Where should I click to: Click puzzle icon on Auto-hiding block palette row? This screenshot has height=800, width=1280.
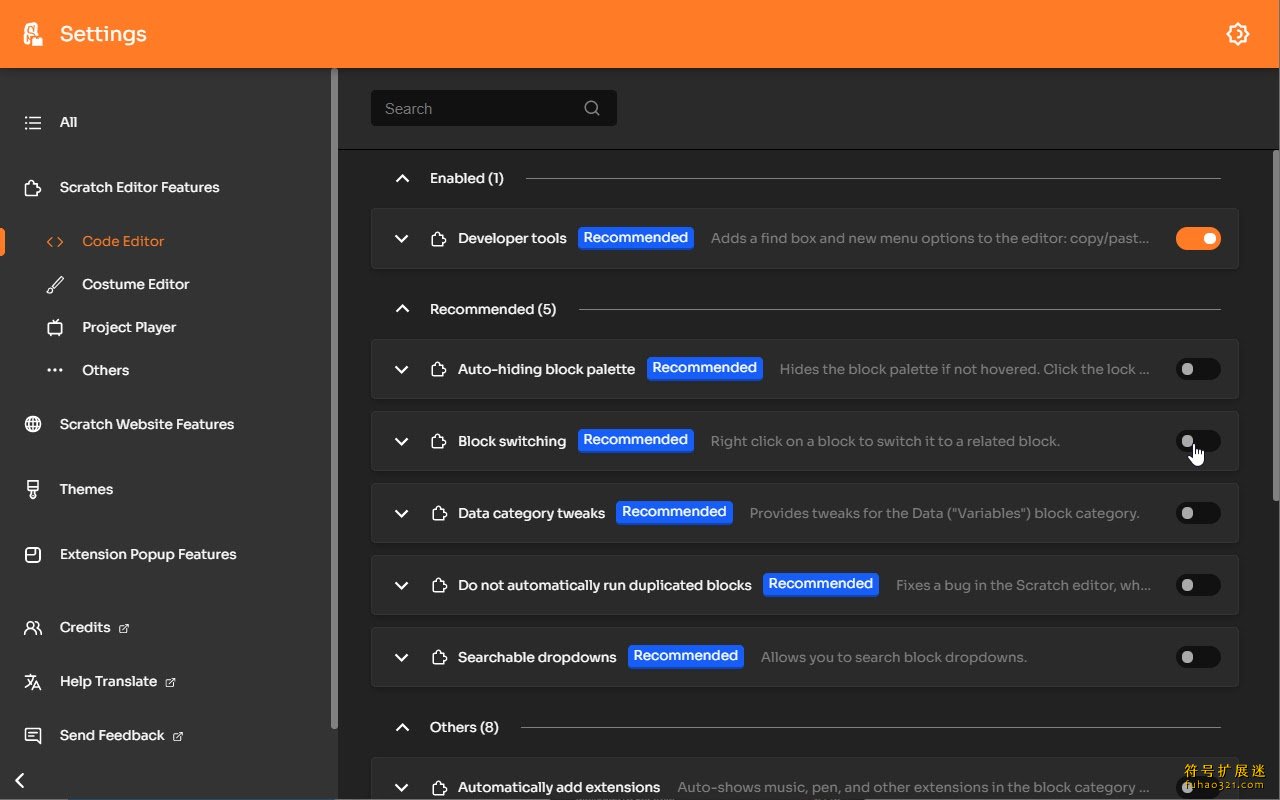[x=438, y=370]
